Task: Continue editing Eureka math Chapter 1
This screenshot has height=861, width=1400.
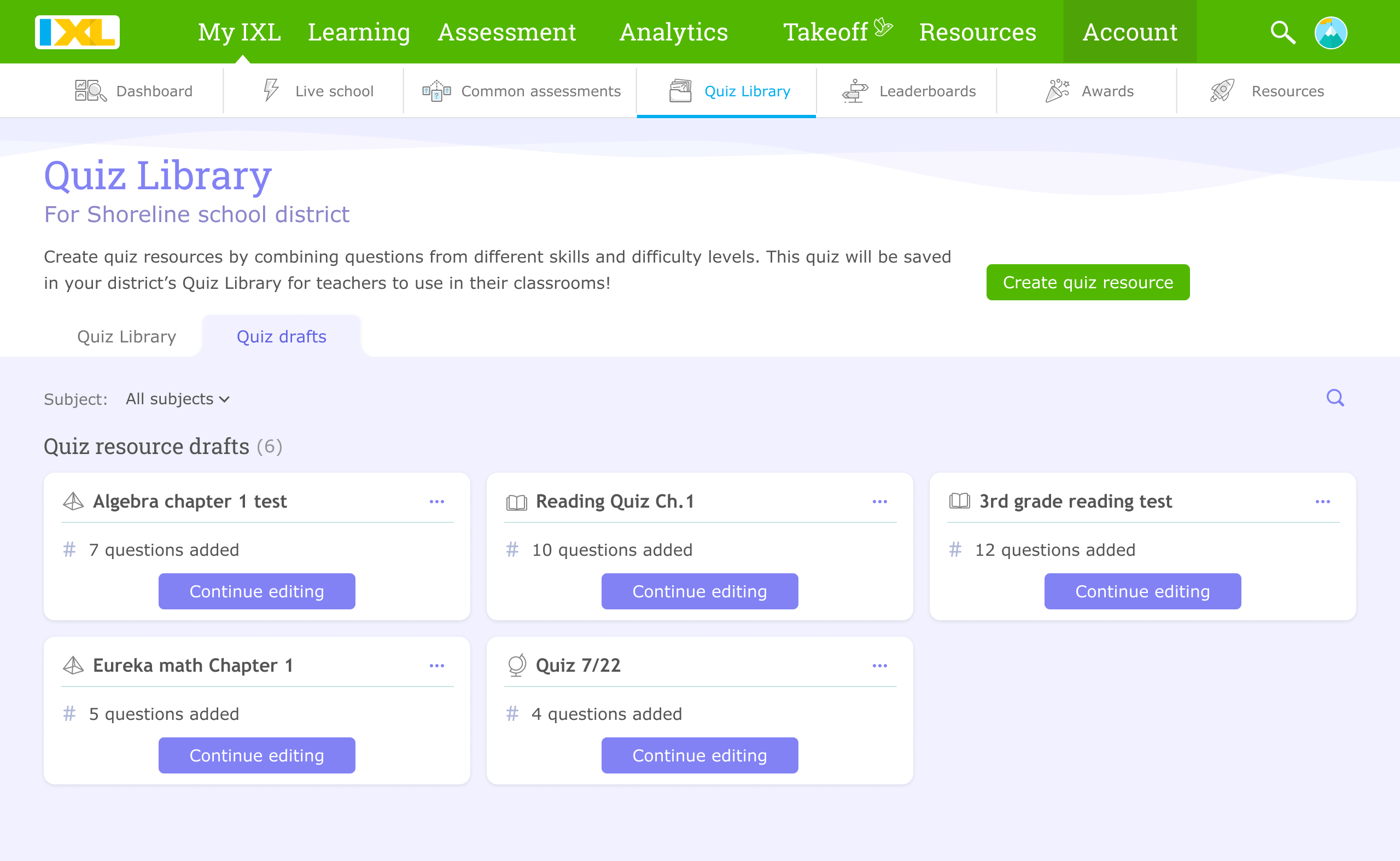Action: click(x=257, y=755)
